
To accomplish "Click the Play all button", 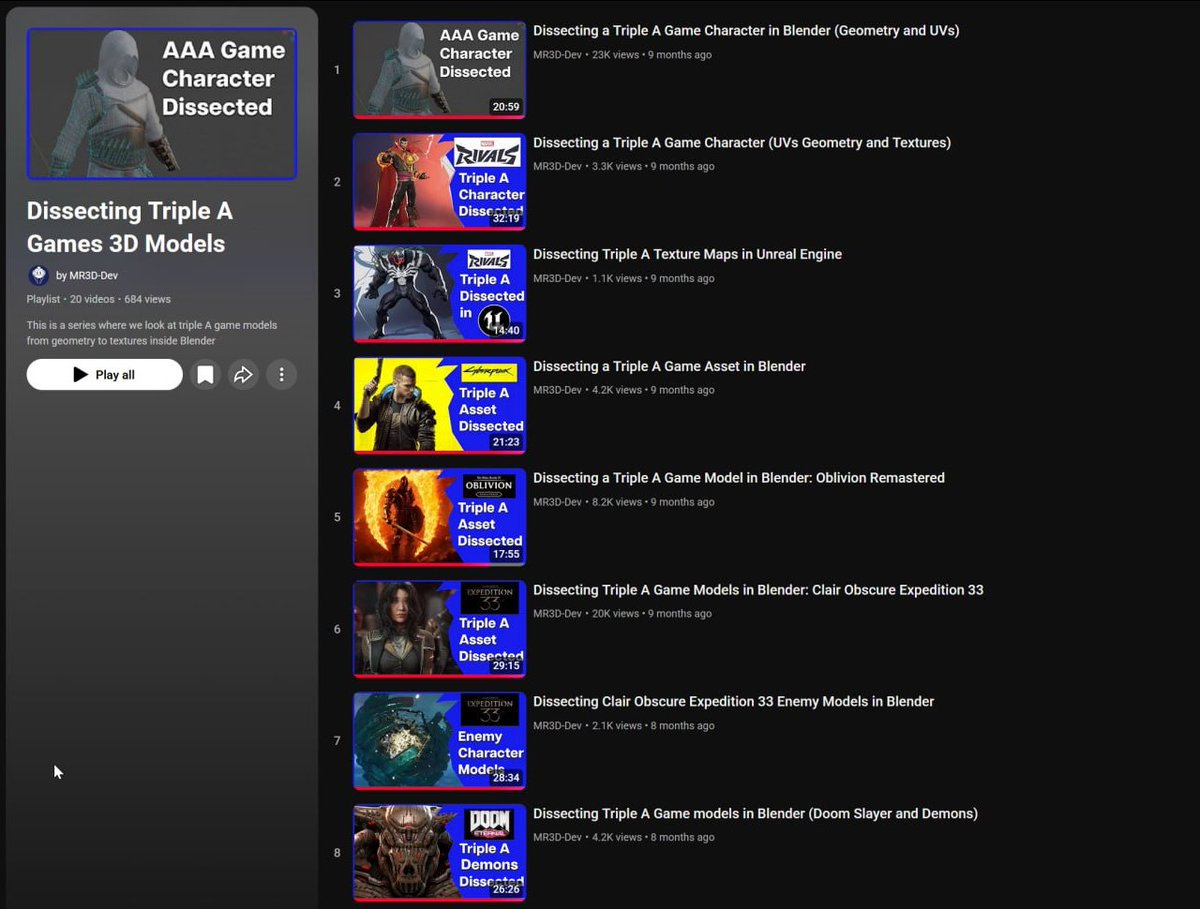I will [104, 375].
